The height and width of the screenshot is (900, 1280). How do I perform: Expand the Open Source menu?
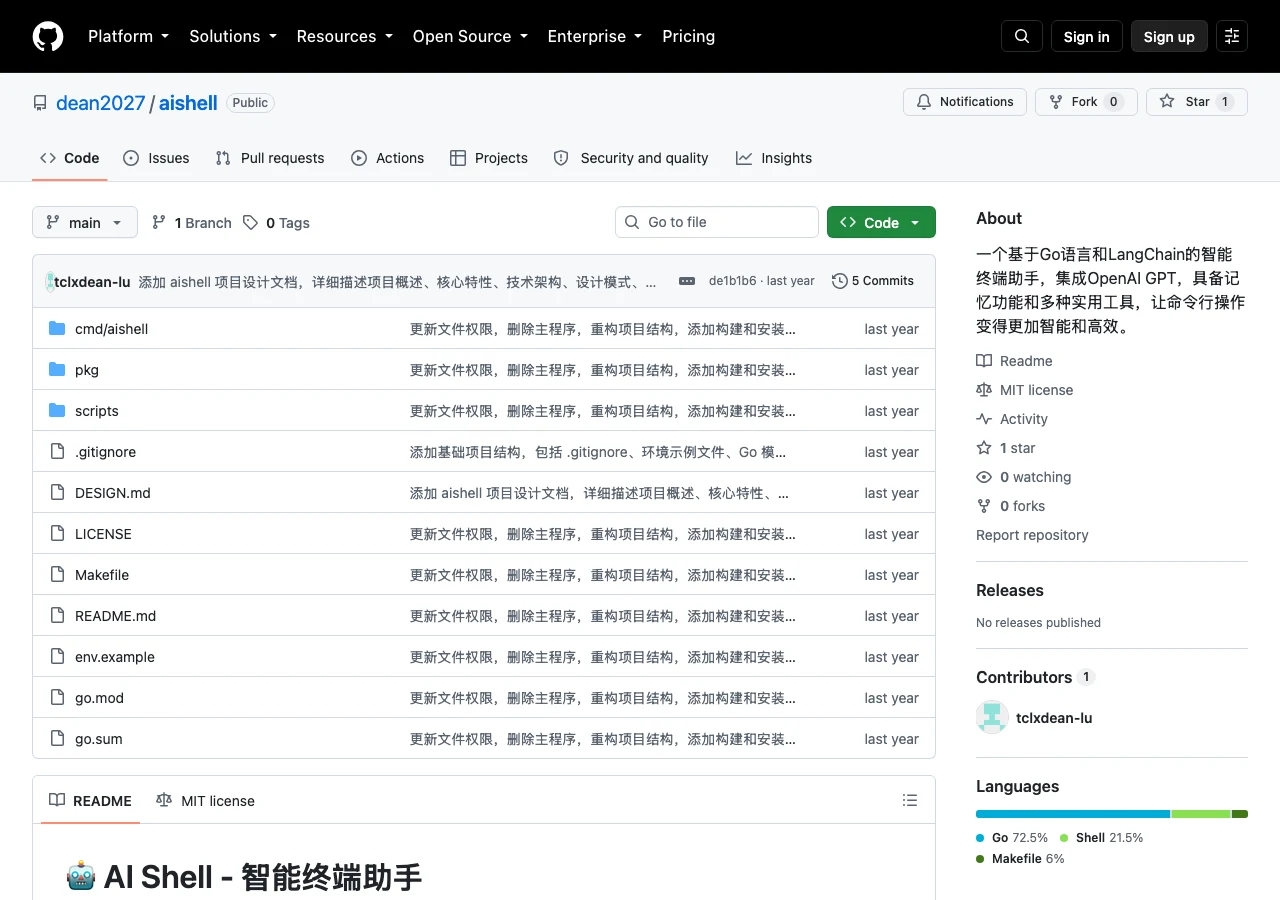tap(469, 36)
